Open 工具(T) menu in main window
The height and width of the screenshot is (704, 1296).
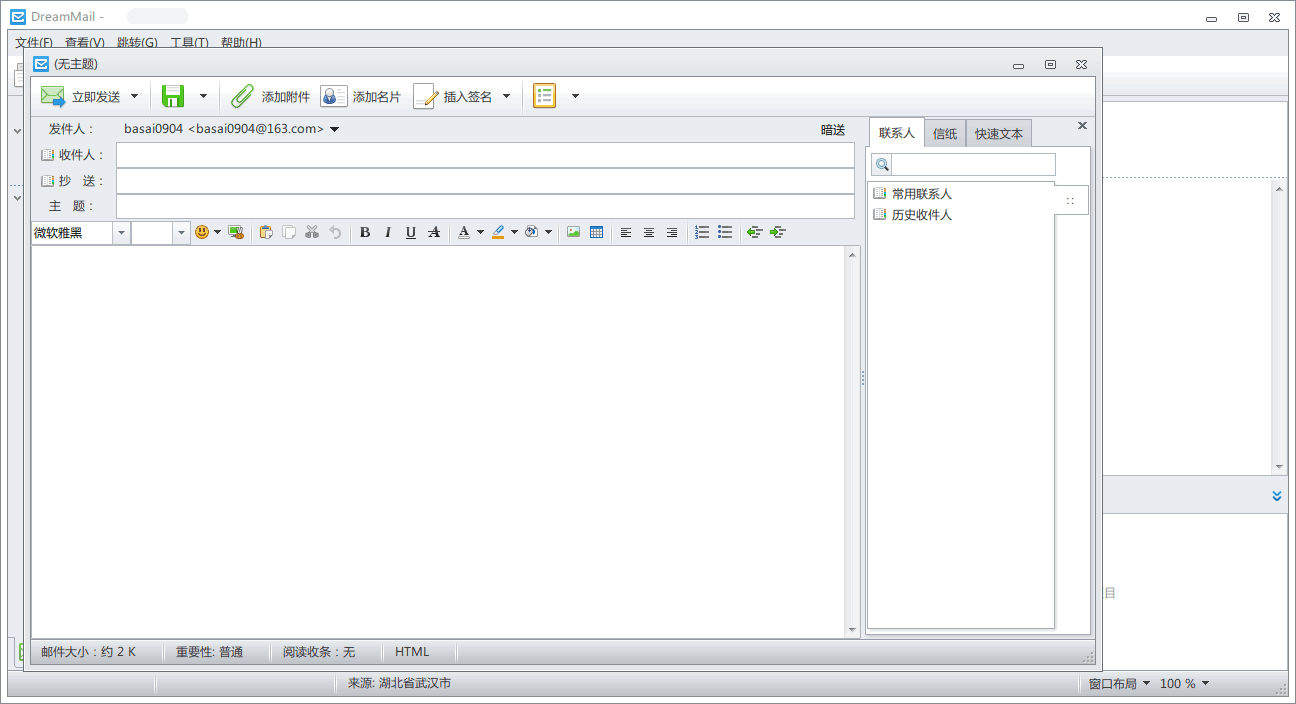[189, 42]
